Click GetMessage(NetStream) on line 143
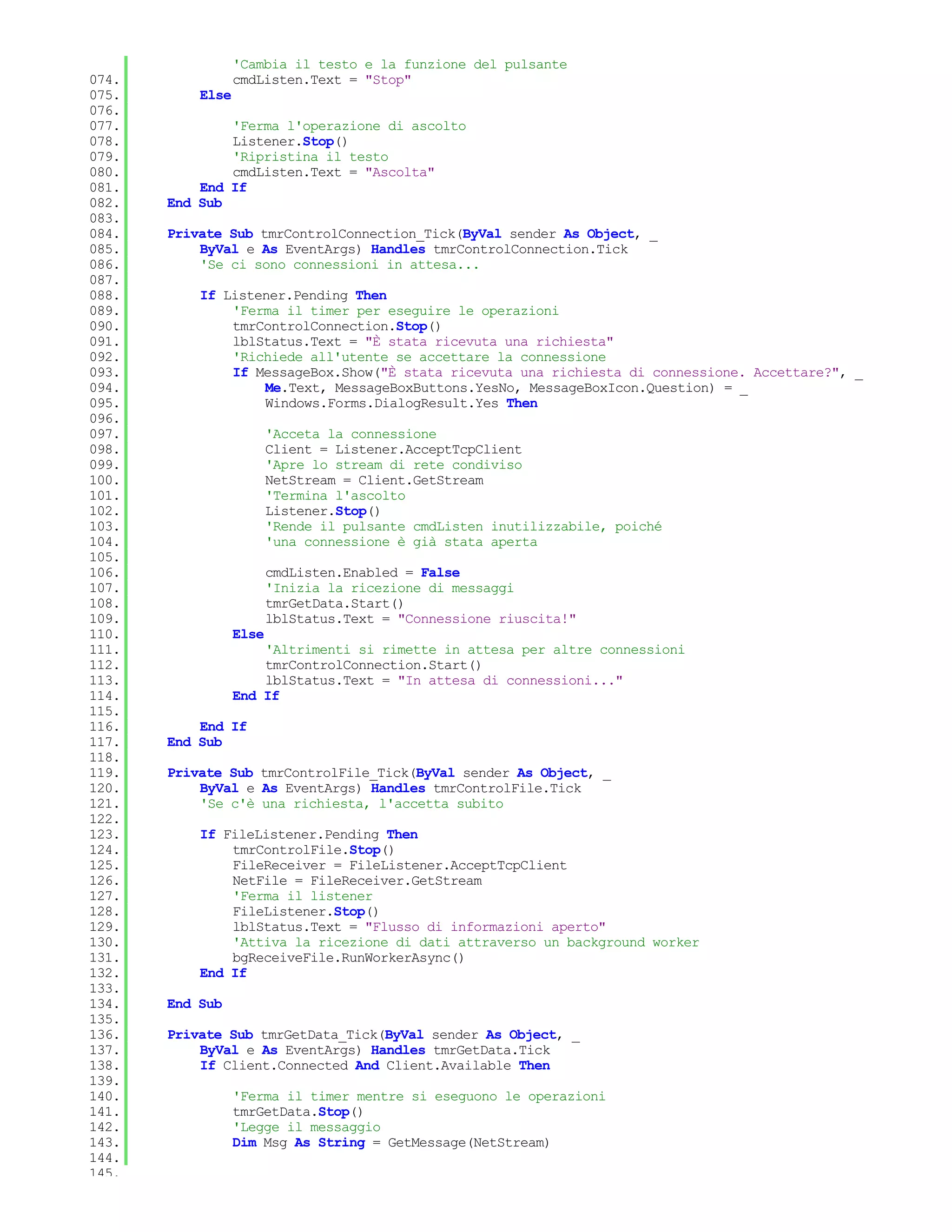 coord(468,1143)
